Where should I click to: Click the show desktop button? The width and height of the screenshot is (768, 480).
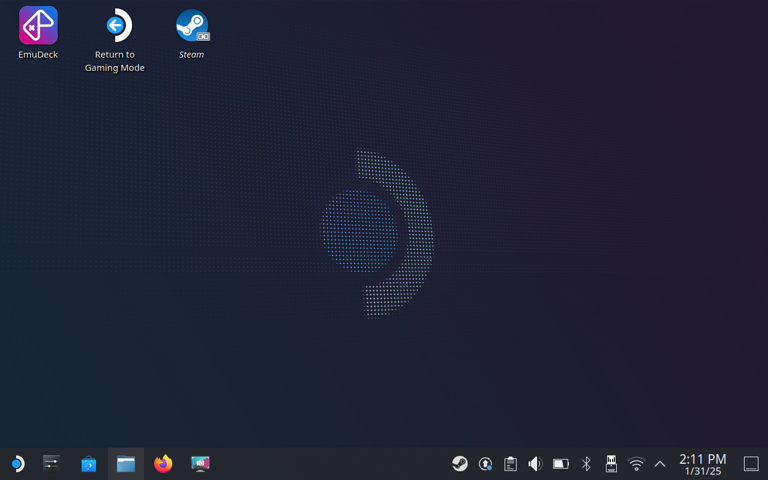(x=751, y=464)
